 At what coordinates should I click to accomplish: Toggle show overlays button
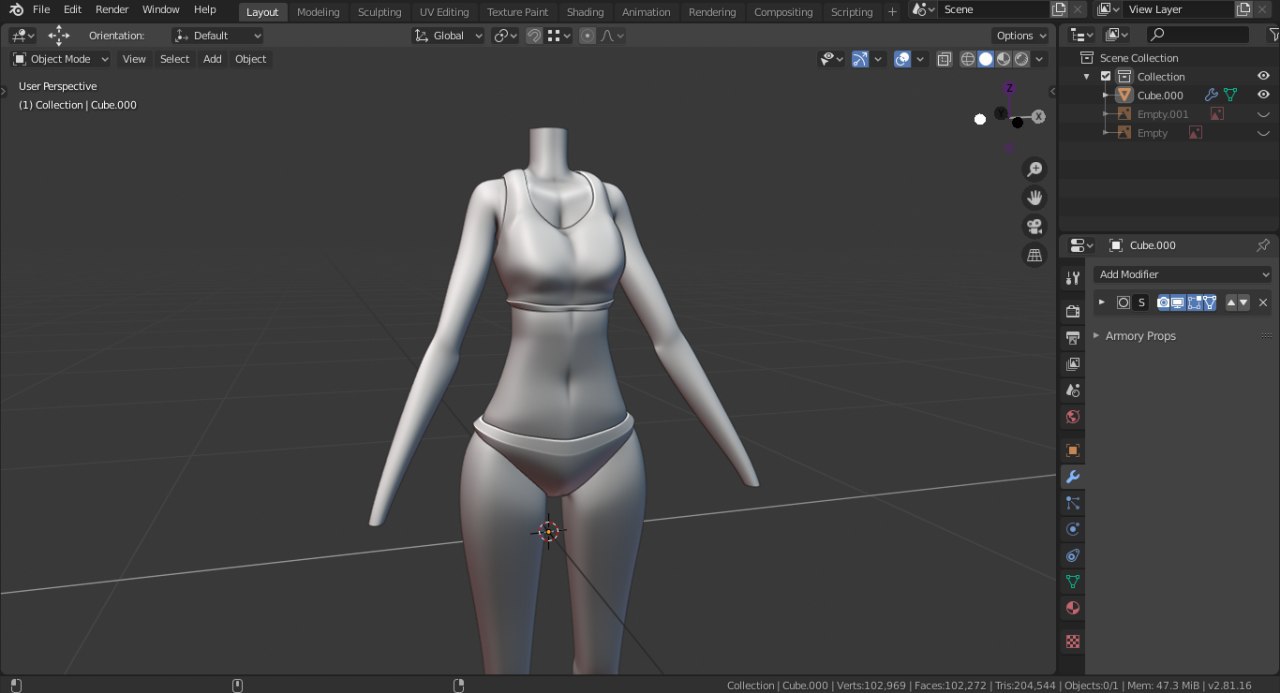coord(903,59)
